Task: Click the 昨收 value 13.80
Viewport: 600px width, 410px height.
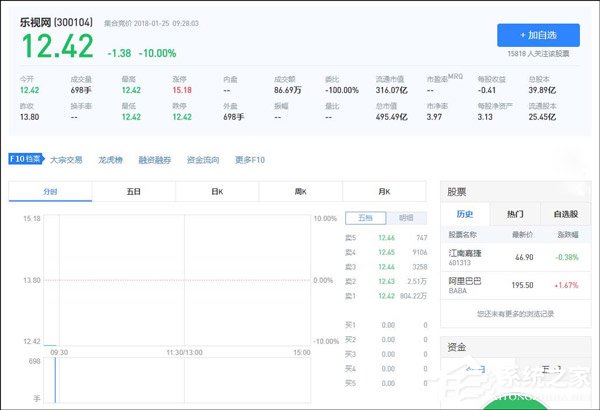Action: coord(29,117)
